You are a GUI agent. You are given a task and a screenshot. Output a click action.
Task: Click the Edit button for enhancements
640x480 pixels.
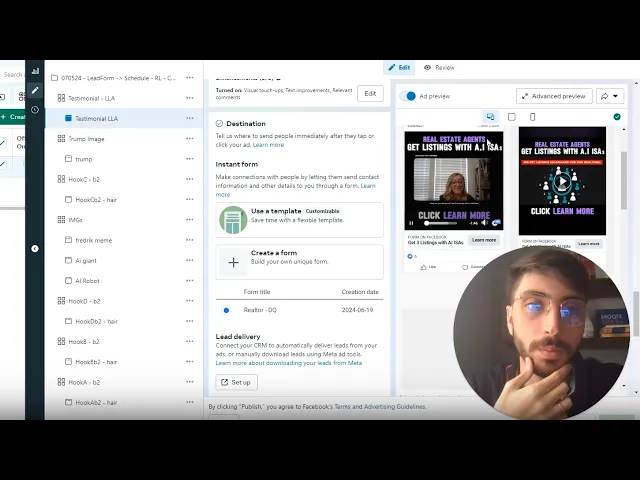pos(370,93)
